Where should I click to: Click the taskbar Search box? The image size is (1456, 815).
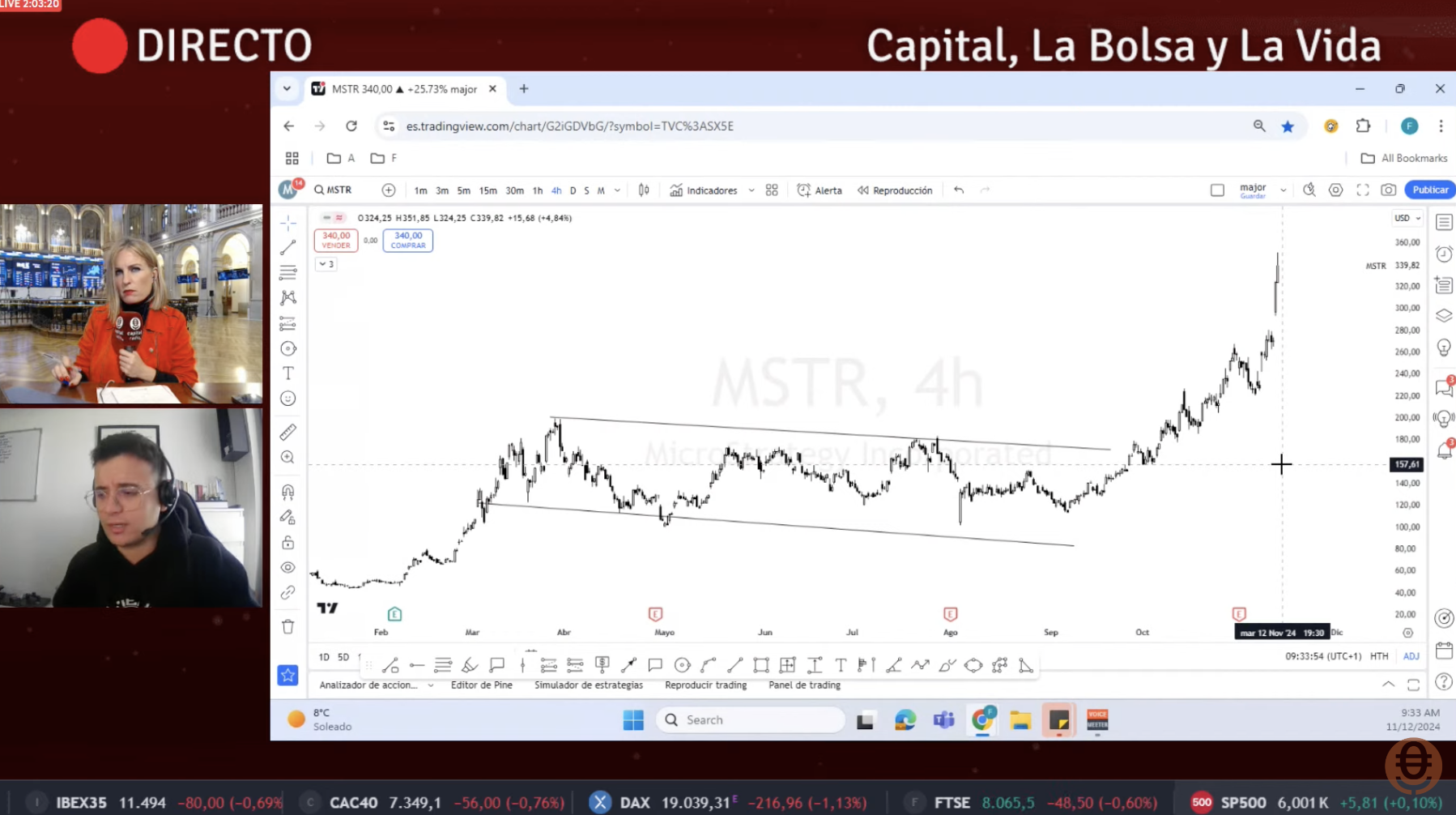(750, 719)
